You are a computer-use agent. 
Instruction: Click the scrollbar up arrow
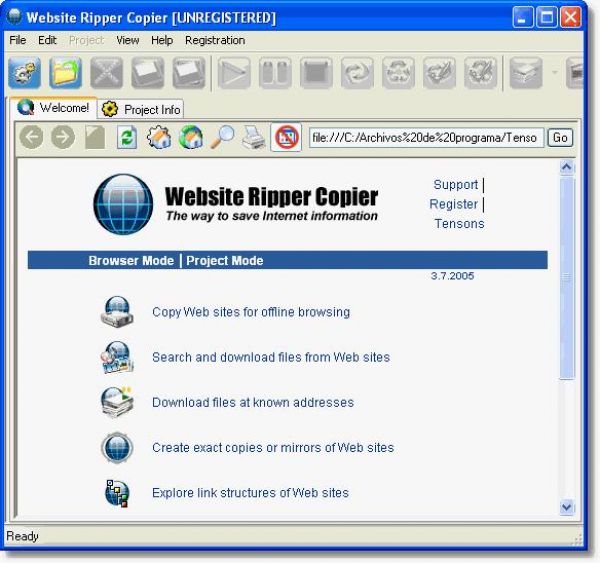(x=567, y=167)
